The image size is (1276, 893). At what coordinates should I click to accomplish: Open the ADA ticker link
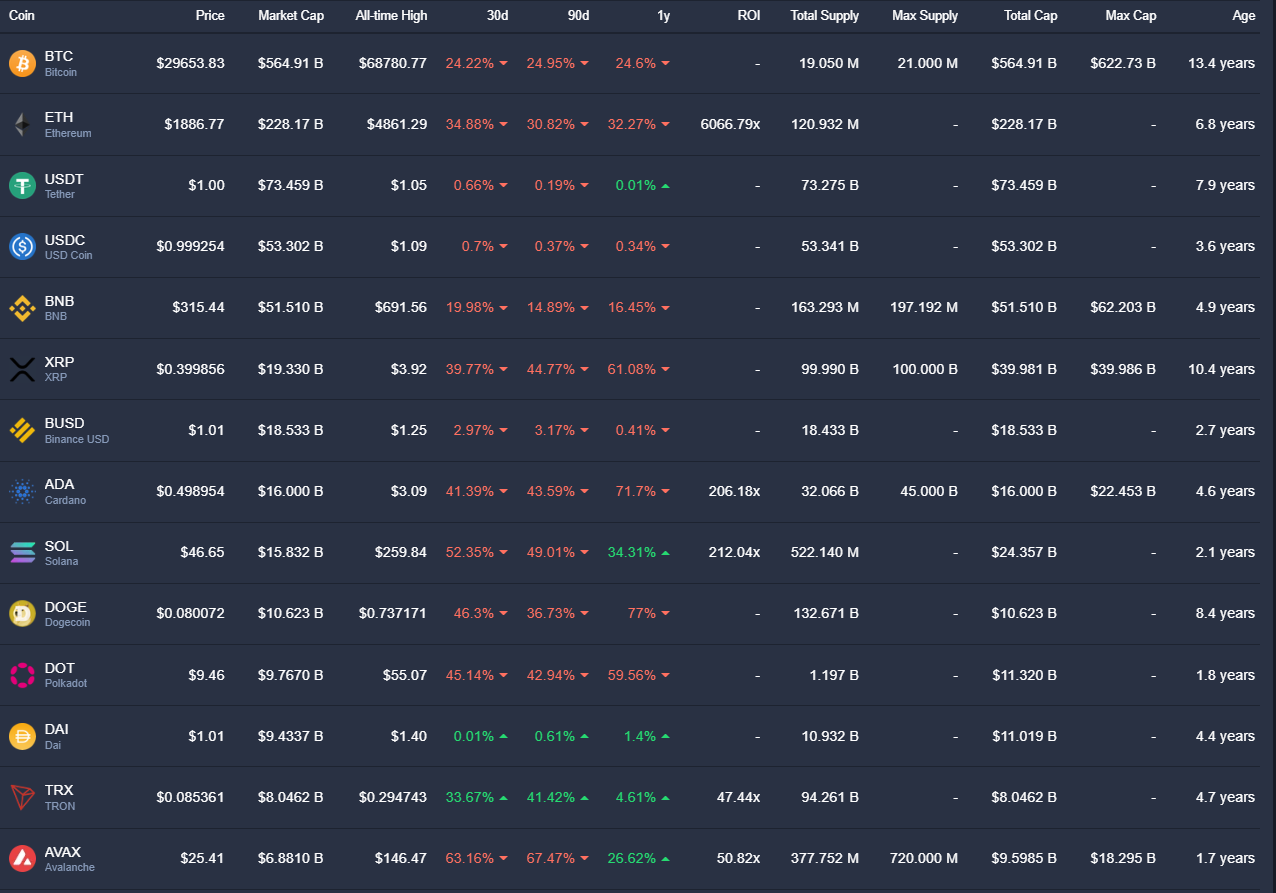(60, 484)
